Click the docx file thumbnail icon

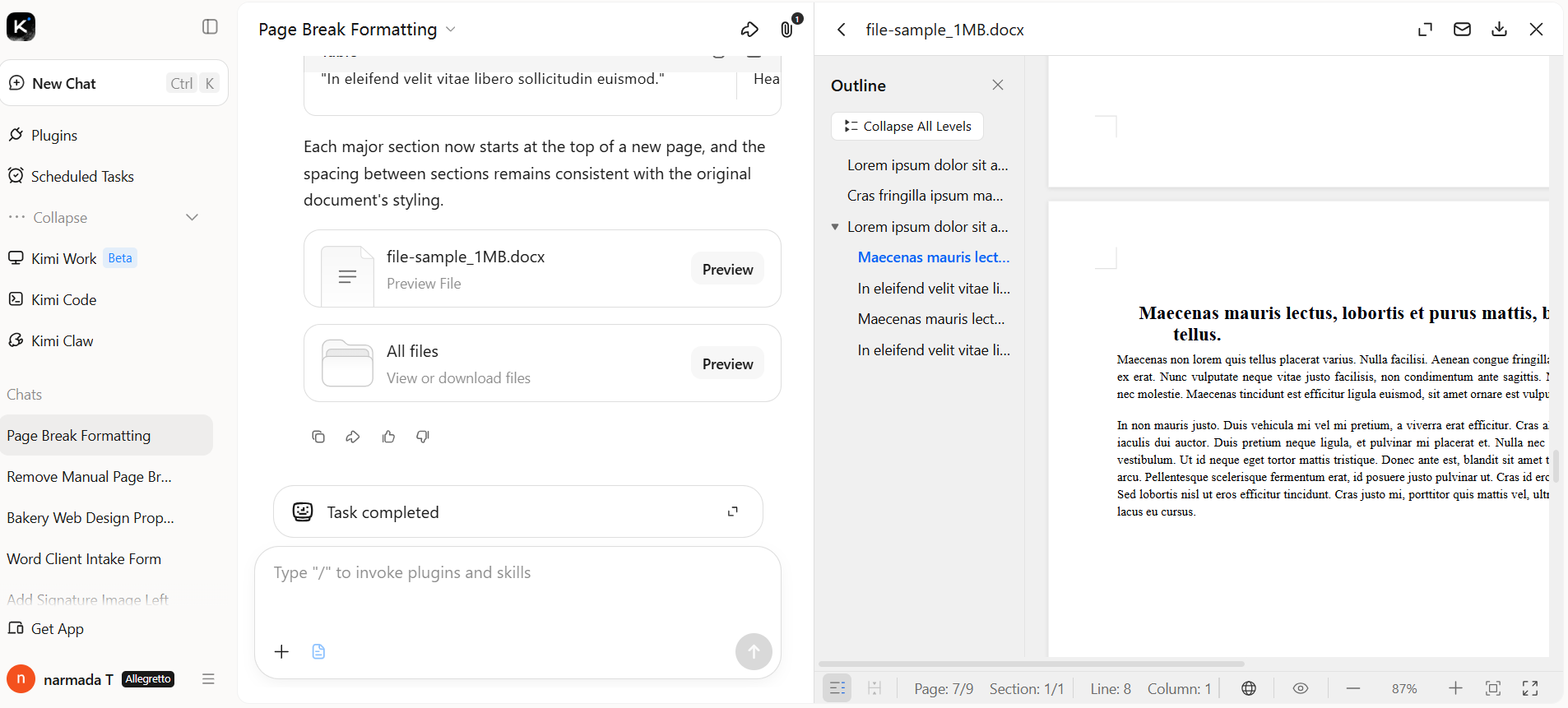[347, 275]
